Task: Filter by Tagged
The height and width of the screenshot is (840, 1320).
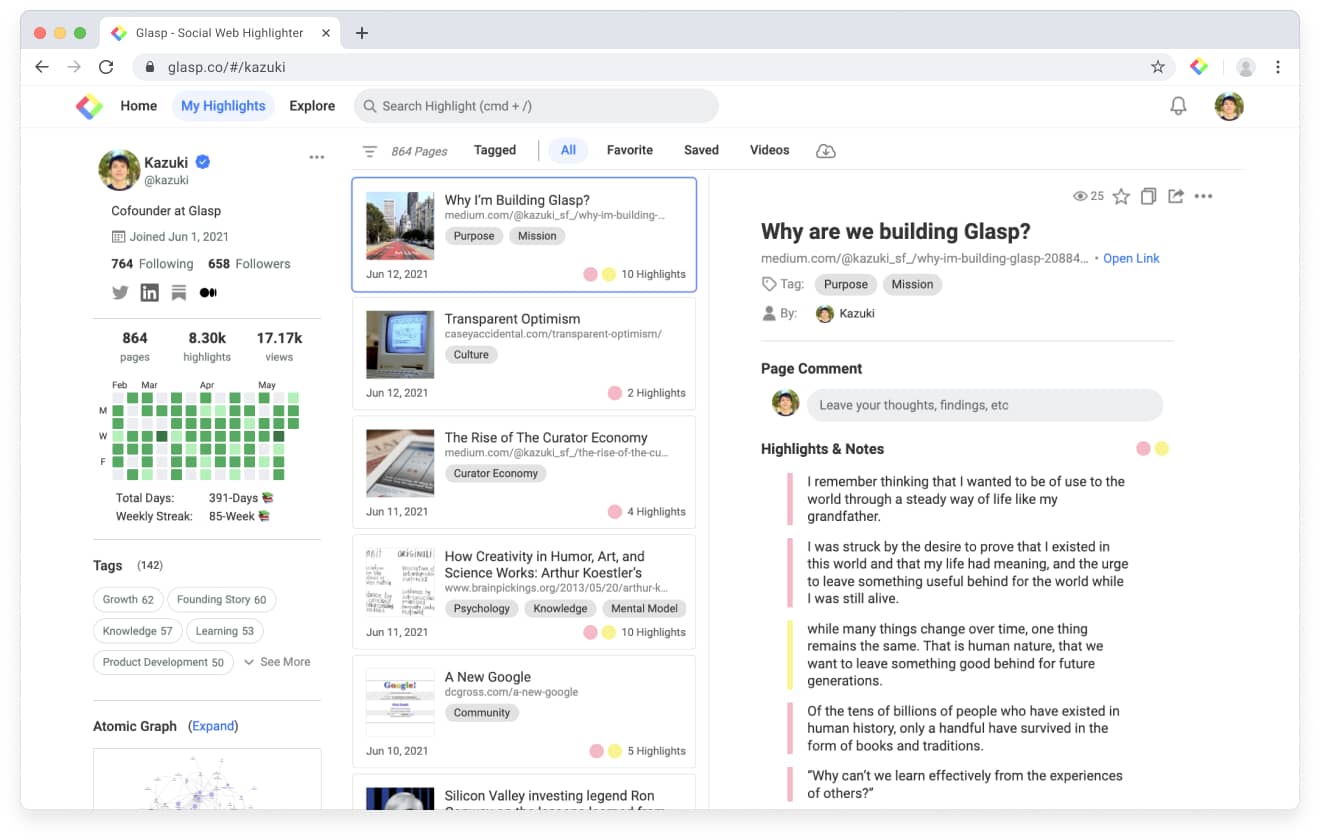Action: pyautogui.click(x=495, y=150)
